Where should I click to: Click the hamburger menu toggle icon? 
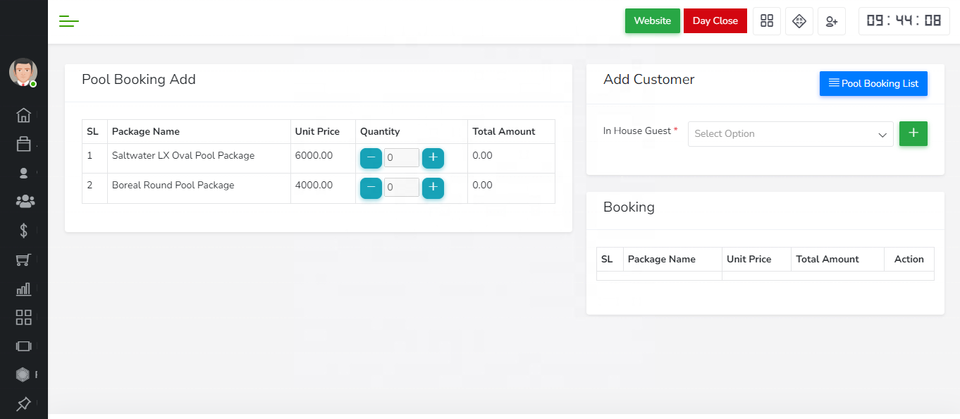[x=69, y=21]
